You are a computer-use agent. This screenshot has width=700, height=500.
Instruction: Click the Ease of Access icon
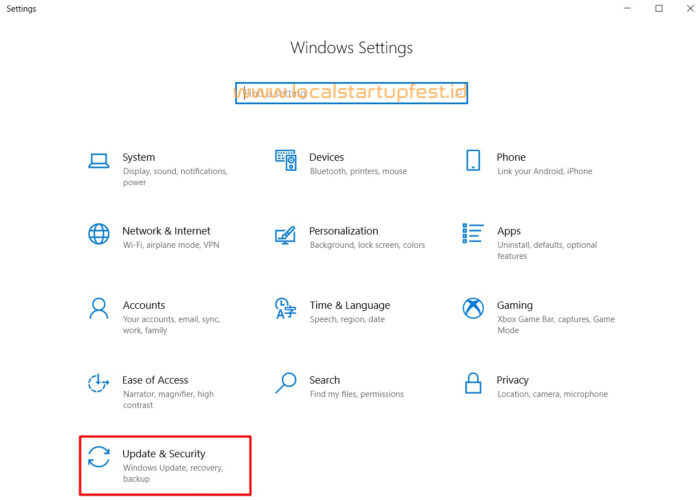99,383
